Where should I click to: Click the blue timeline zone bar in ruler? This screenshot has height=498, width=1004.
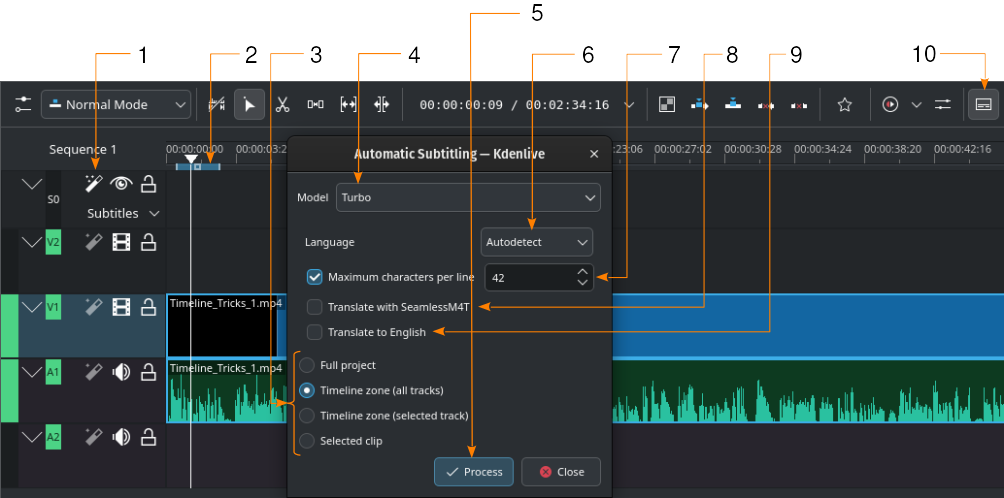click(x=198, y=166)
